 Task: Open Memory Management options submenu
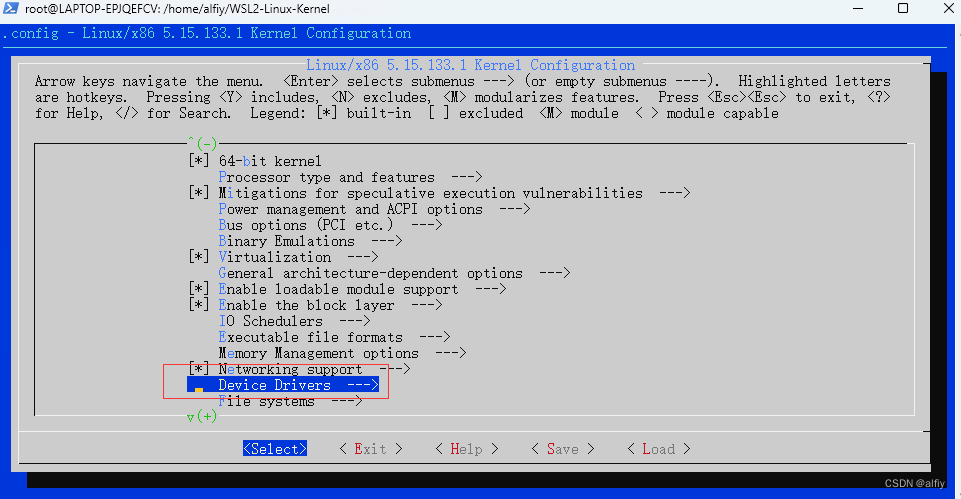[342, 353]
